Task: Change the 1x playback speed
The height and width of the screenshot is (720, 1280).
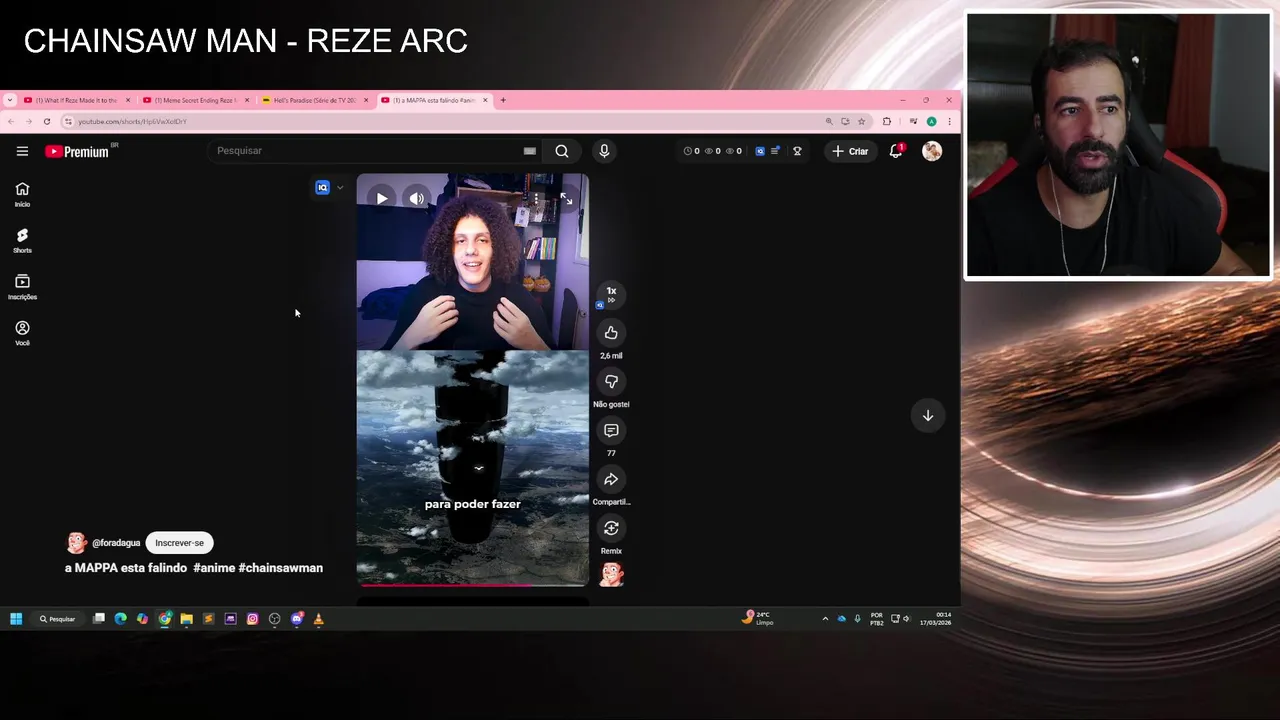Action: [x=611, y=294]
